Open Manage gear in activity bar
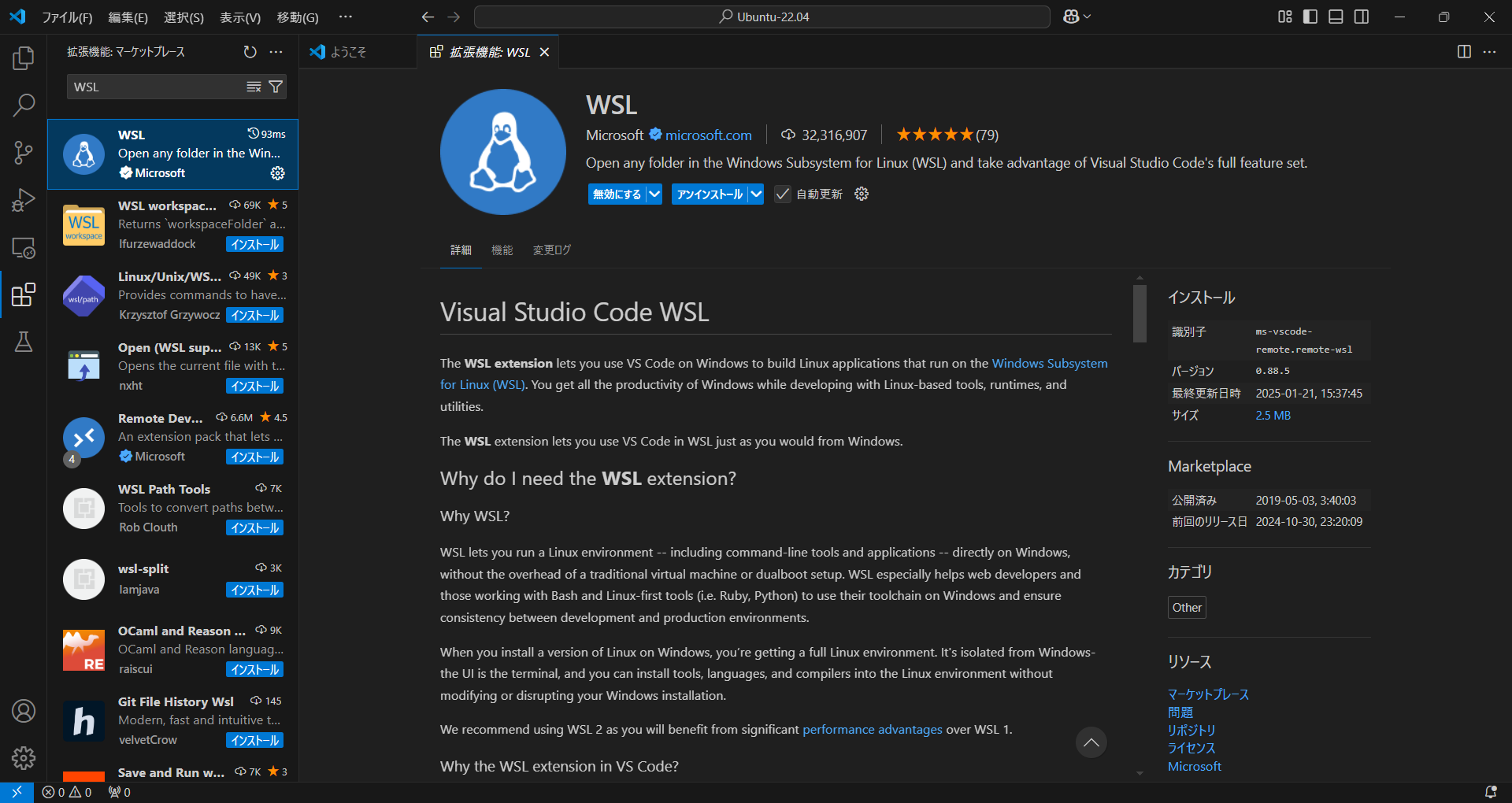The image size is (1512, 803). [24, 758]
